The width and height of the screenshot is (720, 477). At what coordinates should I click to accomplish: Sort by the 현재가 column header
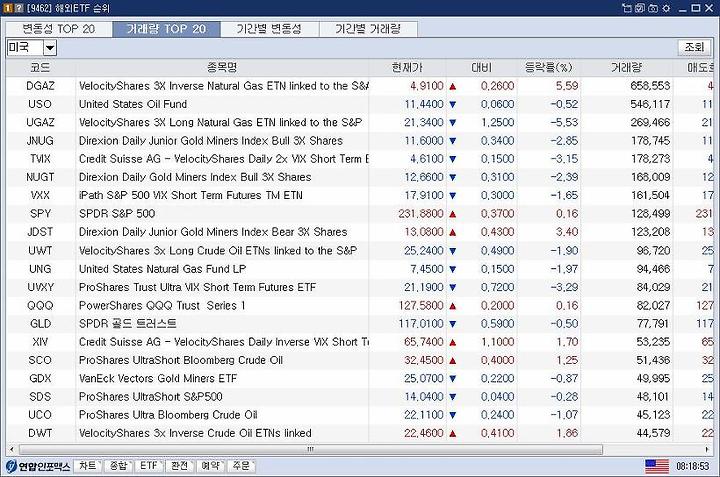[407, 67]
